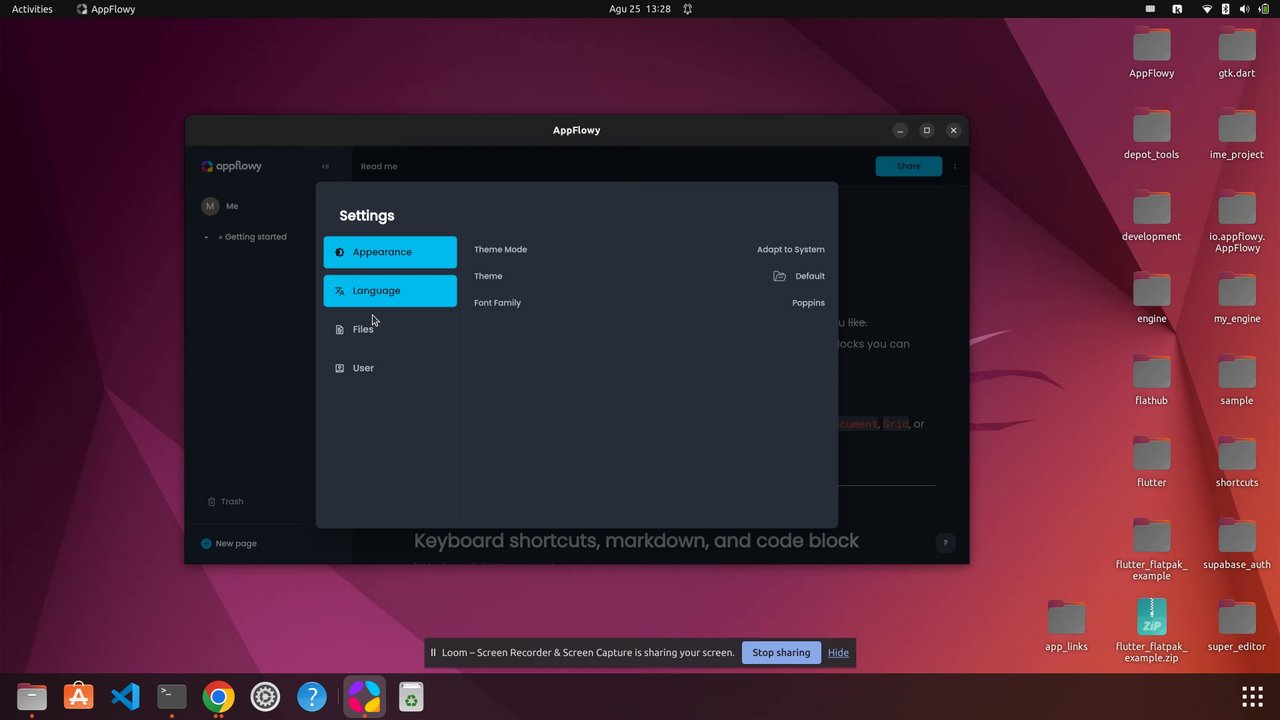The image size is (1280, 720).
Task: Select the app_links desktop folder
Action: [x=1066, y=627]
